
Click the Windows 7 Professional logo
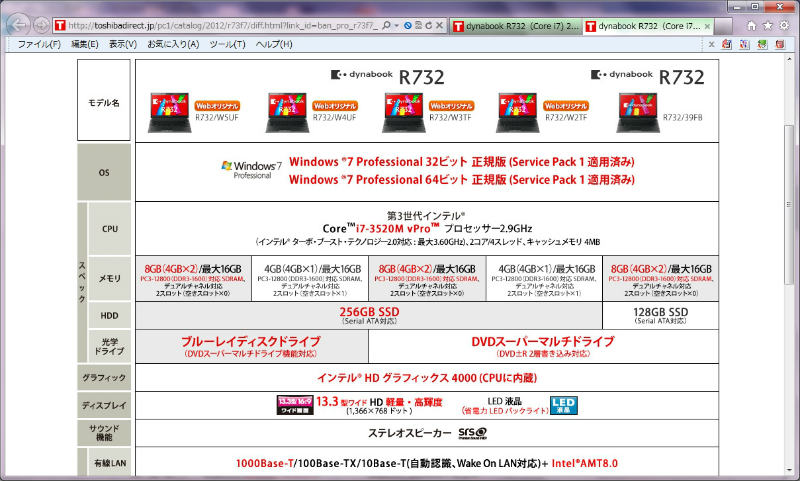point(251,170)
